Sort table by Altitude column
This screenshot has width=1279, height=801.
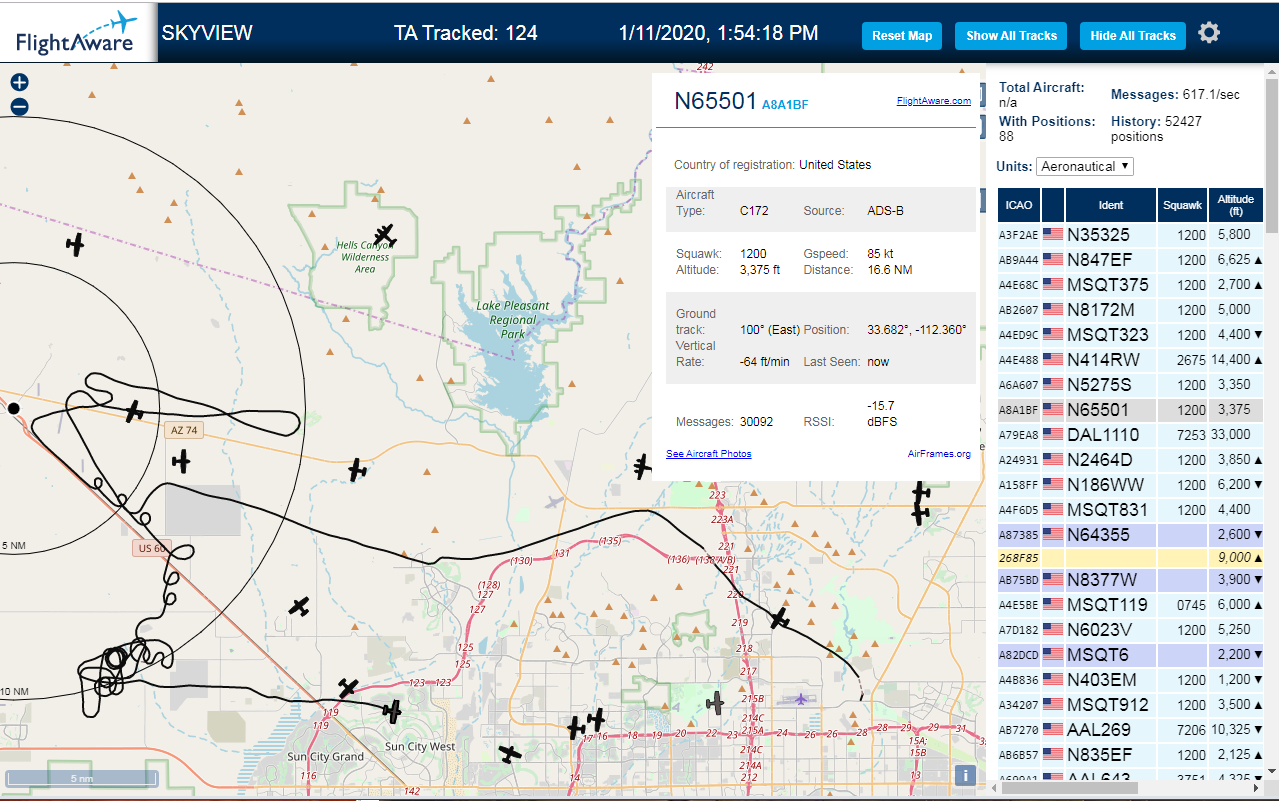(1236, 205)
